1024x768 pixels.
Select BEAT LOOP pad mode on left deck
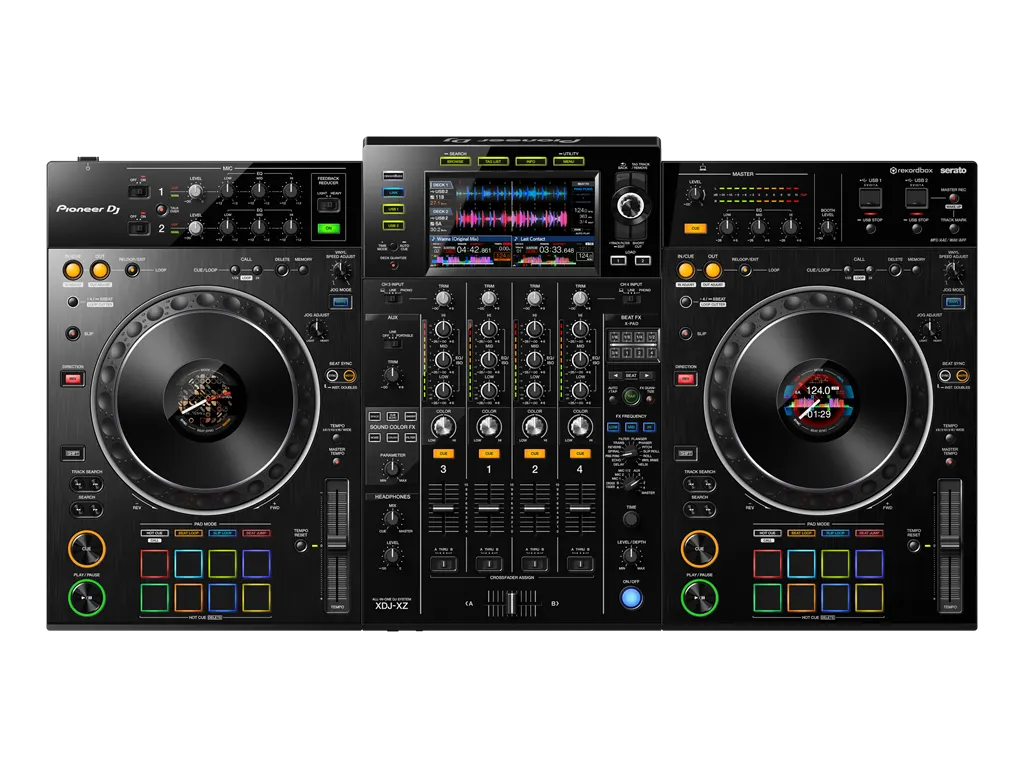point(189,534)
